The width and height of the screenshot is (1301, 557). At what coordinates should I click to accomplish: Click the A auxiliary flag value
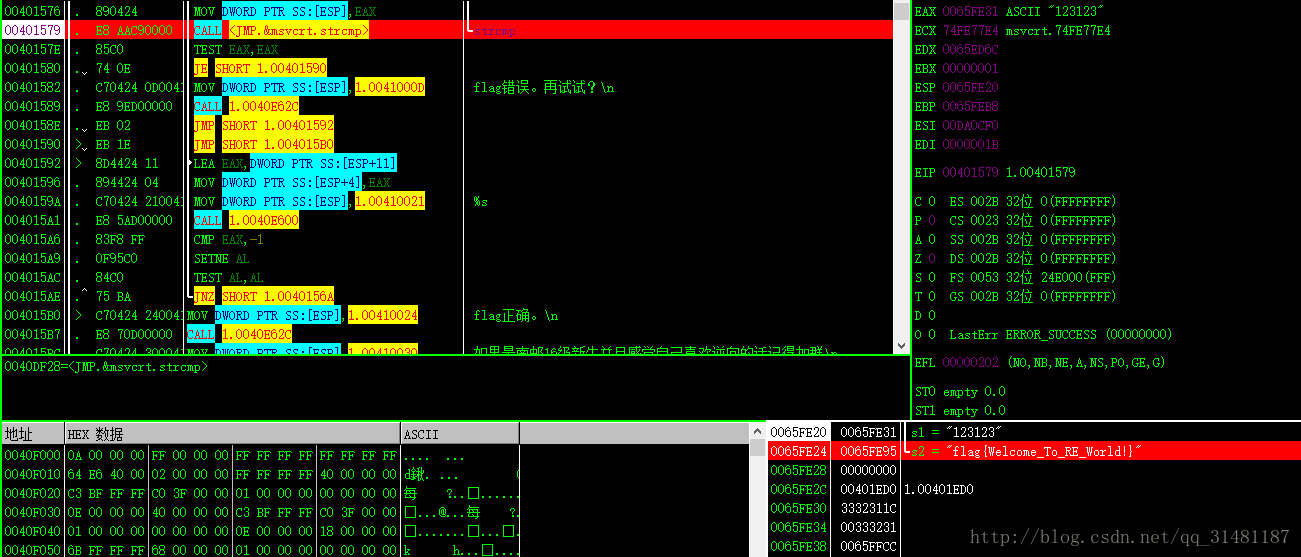point(932,240)
